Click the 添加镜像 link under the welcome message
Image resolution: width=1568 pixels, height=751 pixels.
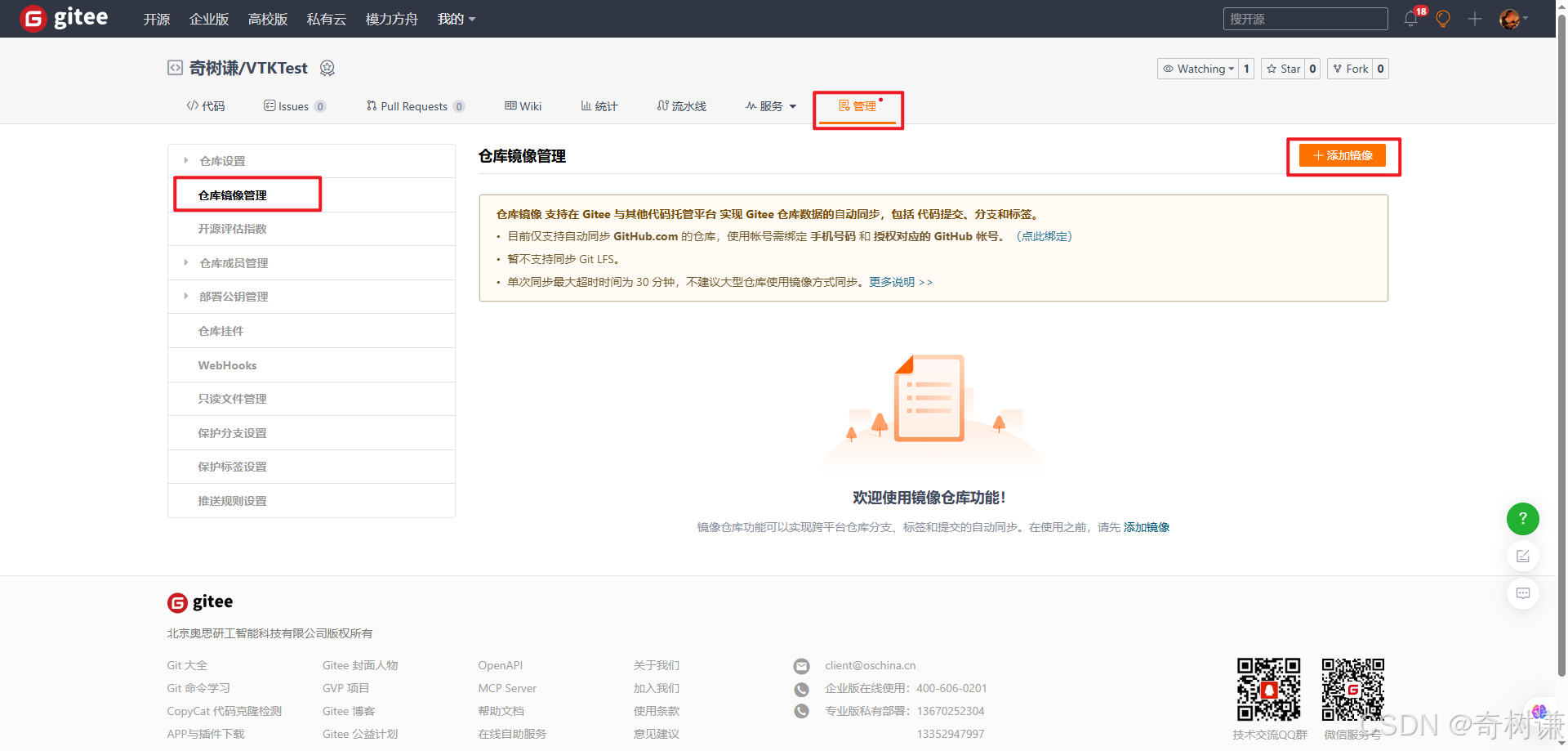click(x=1147, y=527)
